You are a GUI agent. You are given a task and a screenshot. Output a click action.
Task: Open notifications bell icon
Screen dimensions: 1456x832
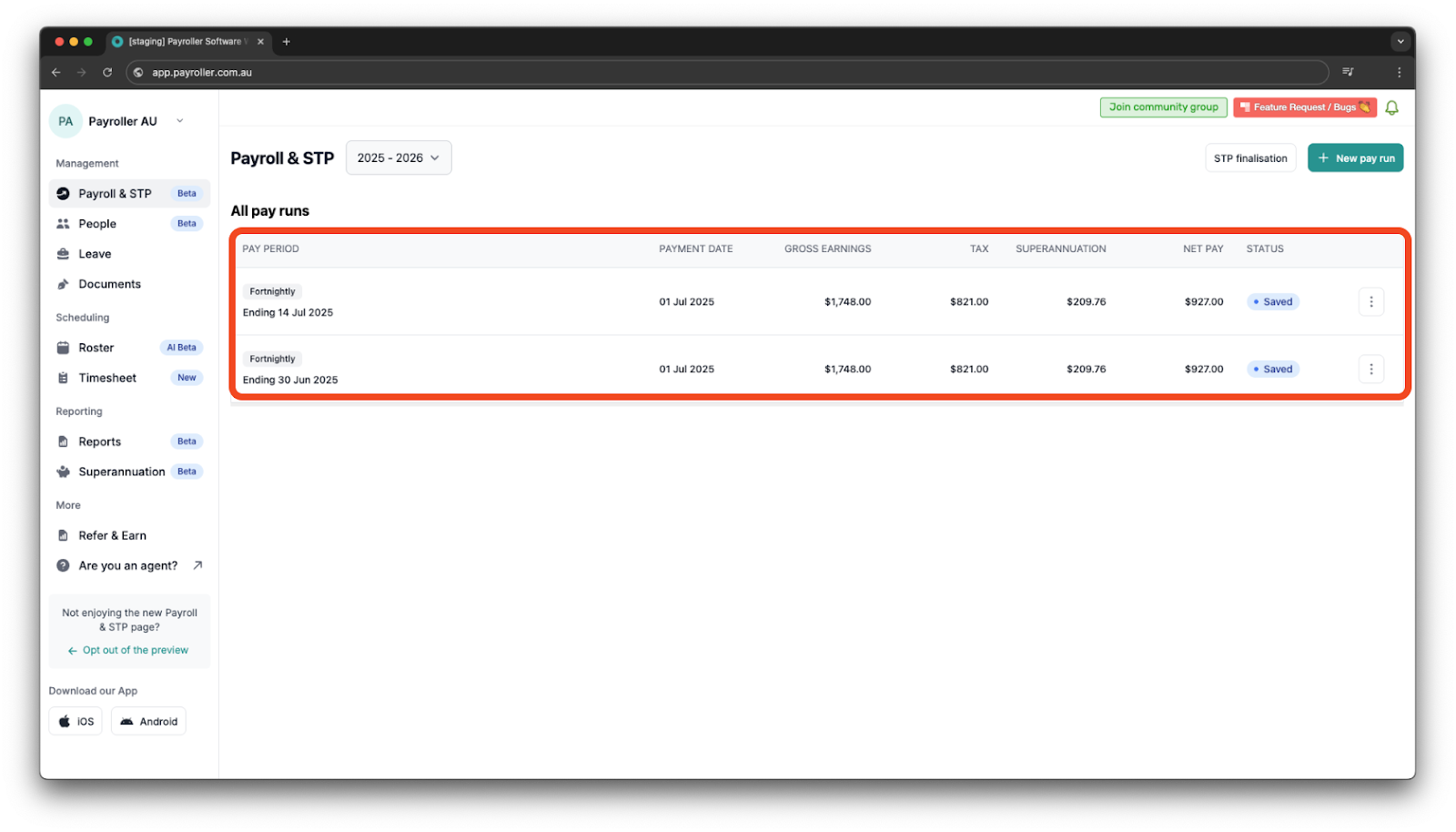(x=1391, y=107)
